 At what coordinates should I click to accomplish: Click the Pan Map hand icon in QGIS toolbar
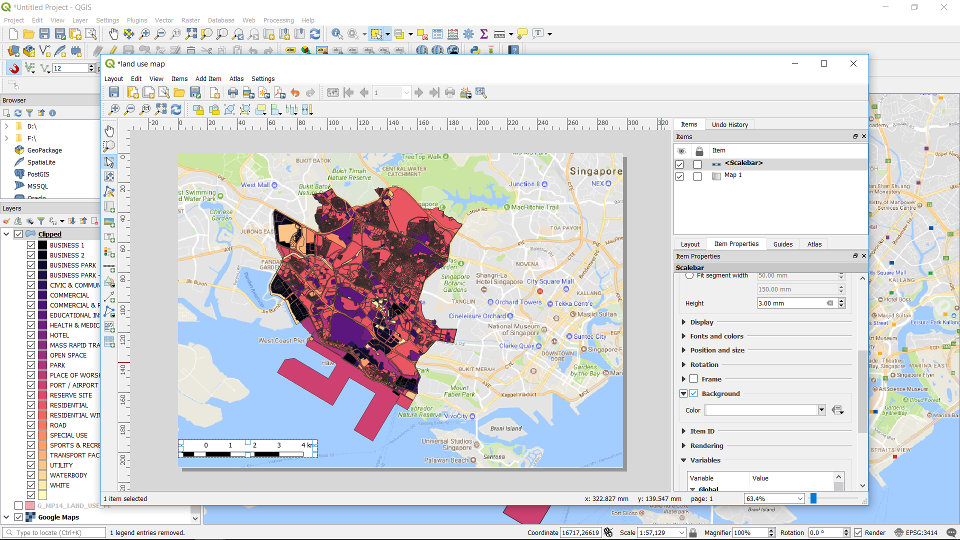112,34
